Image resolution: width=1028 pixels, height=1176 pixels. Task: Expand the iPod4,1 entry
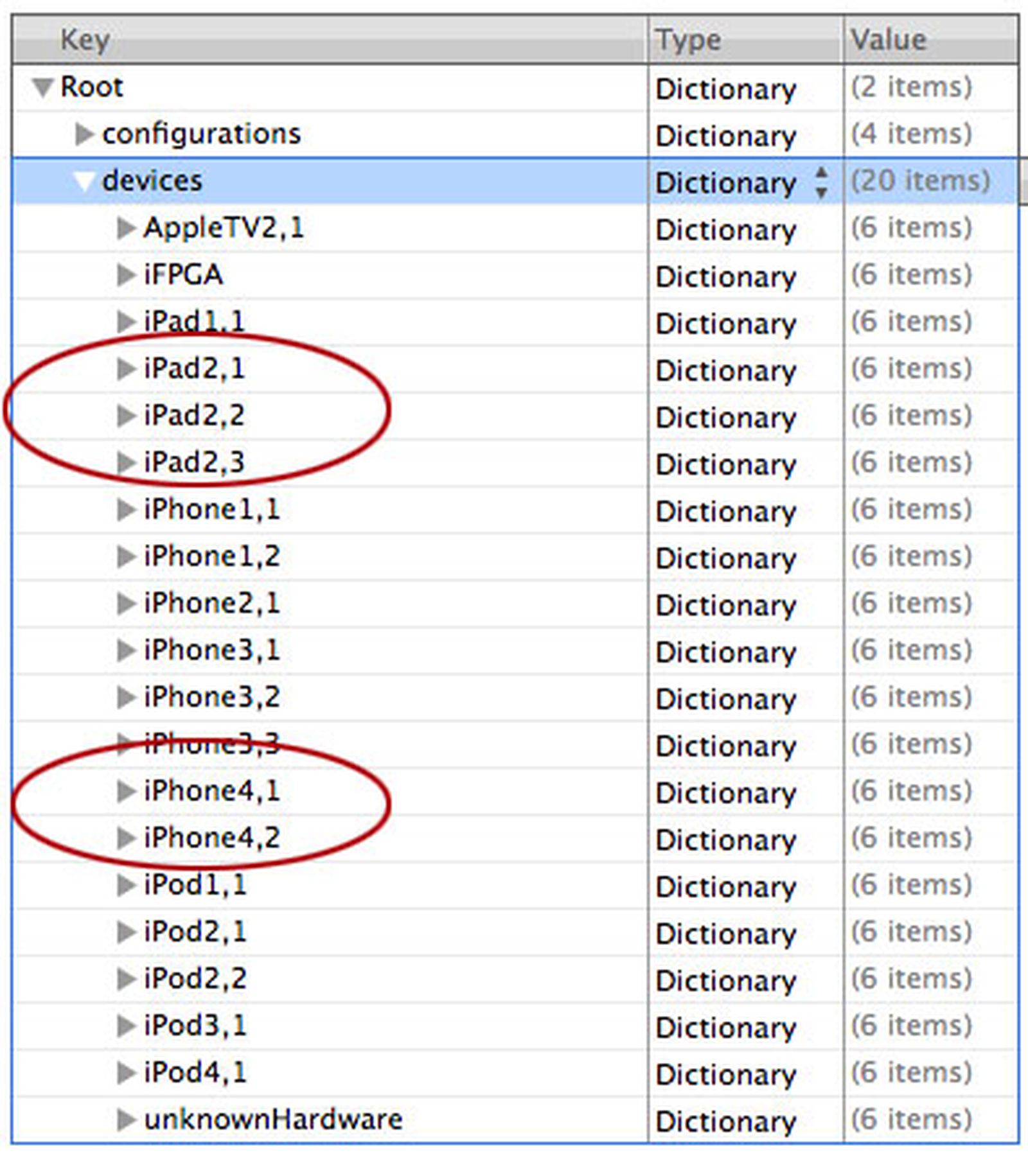(x=126, y=1073)
